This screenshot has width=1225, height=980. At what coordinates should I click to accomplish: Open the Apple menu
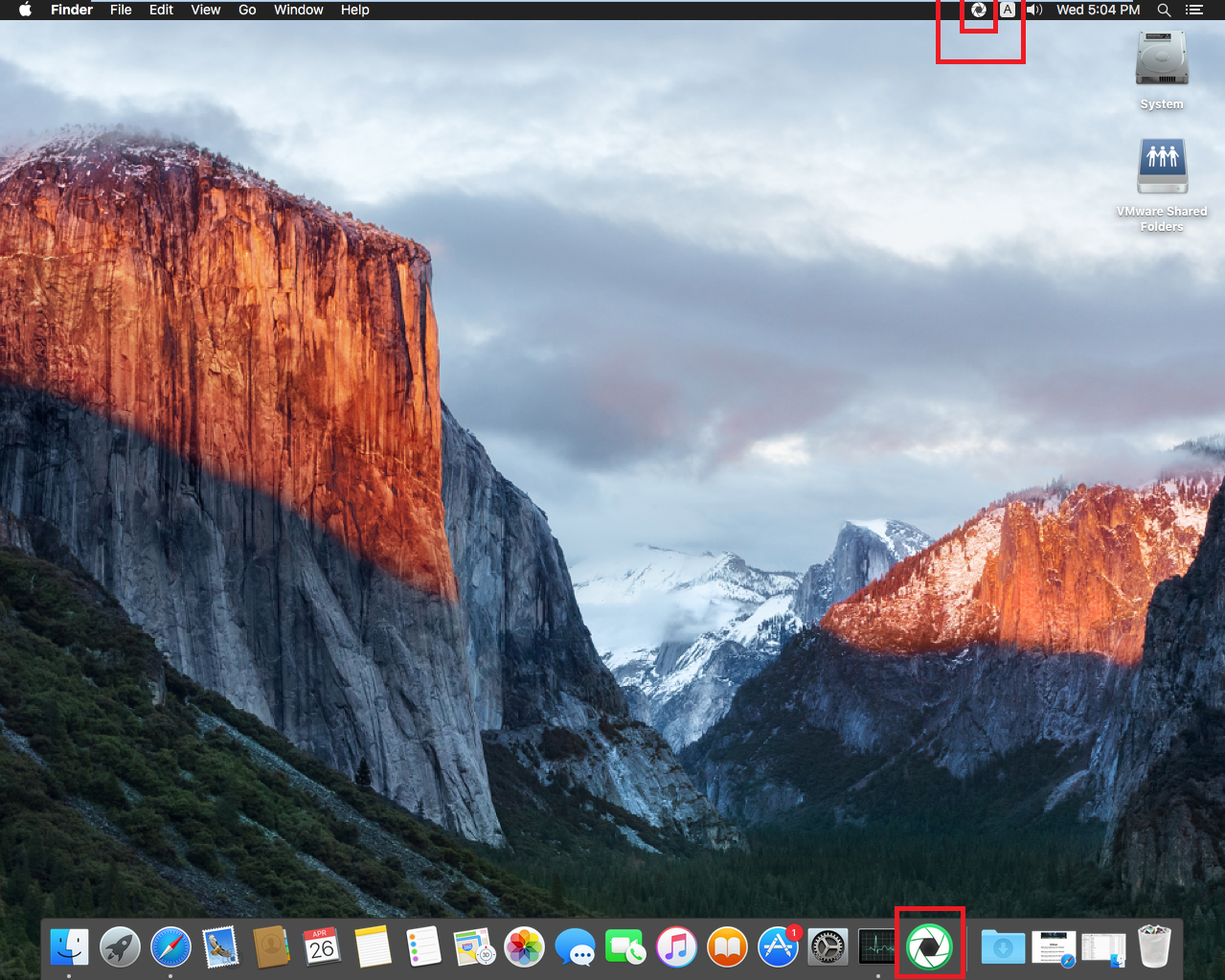coord(25,10)
